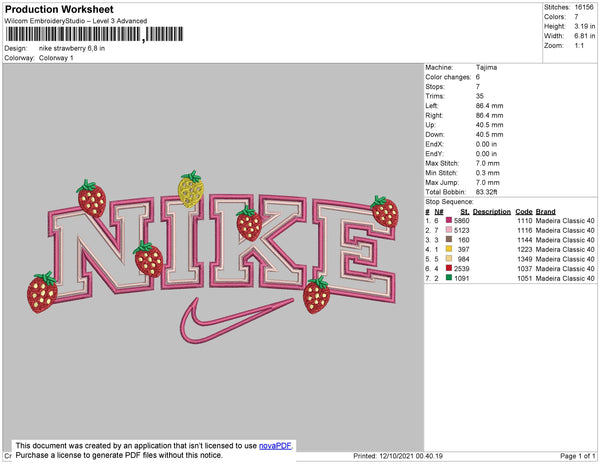
Task: Select the Stitches value 16156
Action: point(584,7)
